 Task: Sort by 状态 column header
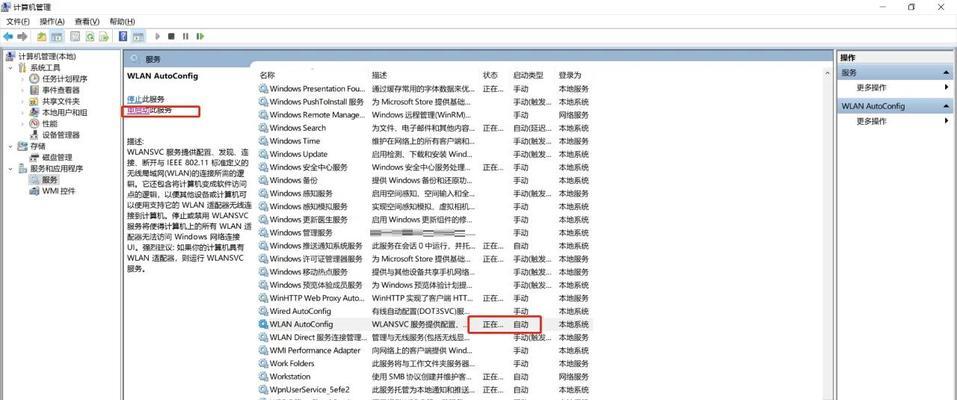[491, 75]
